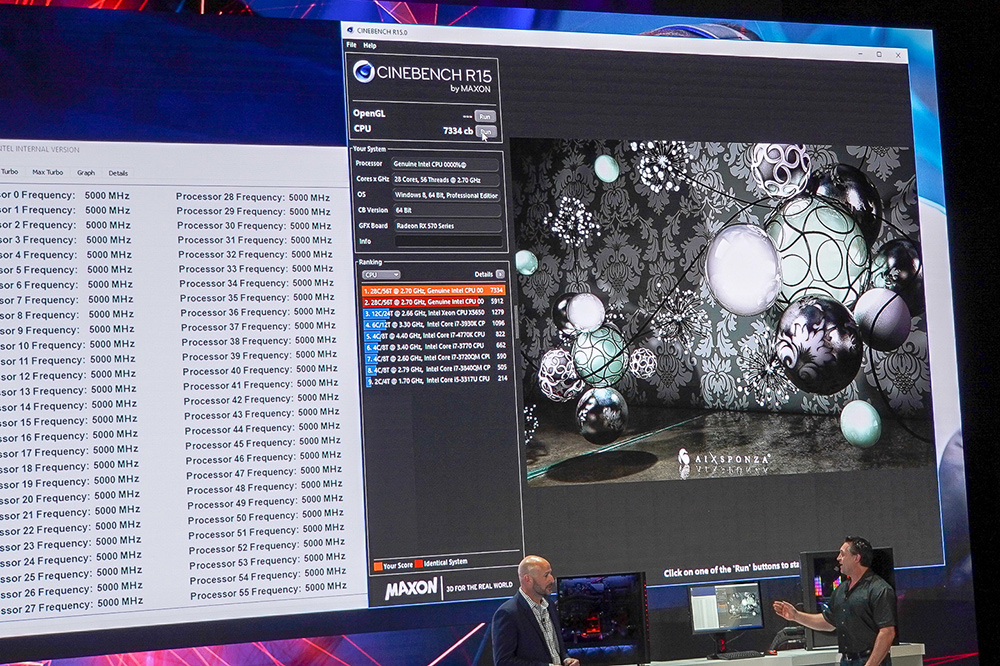Click the Processor 27 Frequency row

[x=71, y=605]
